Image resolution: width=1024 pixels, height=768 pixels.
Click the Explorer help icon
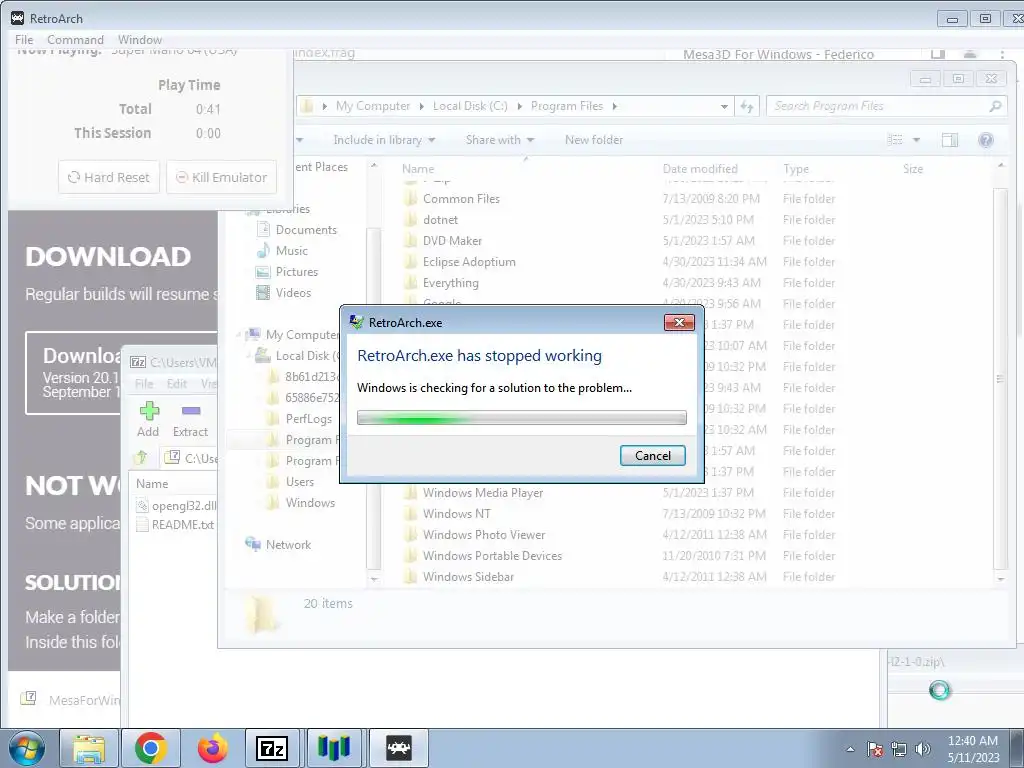pyautogui.click(x=985, y=140)
